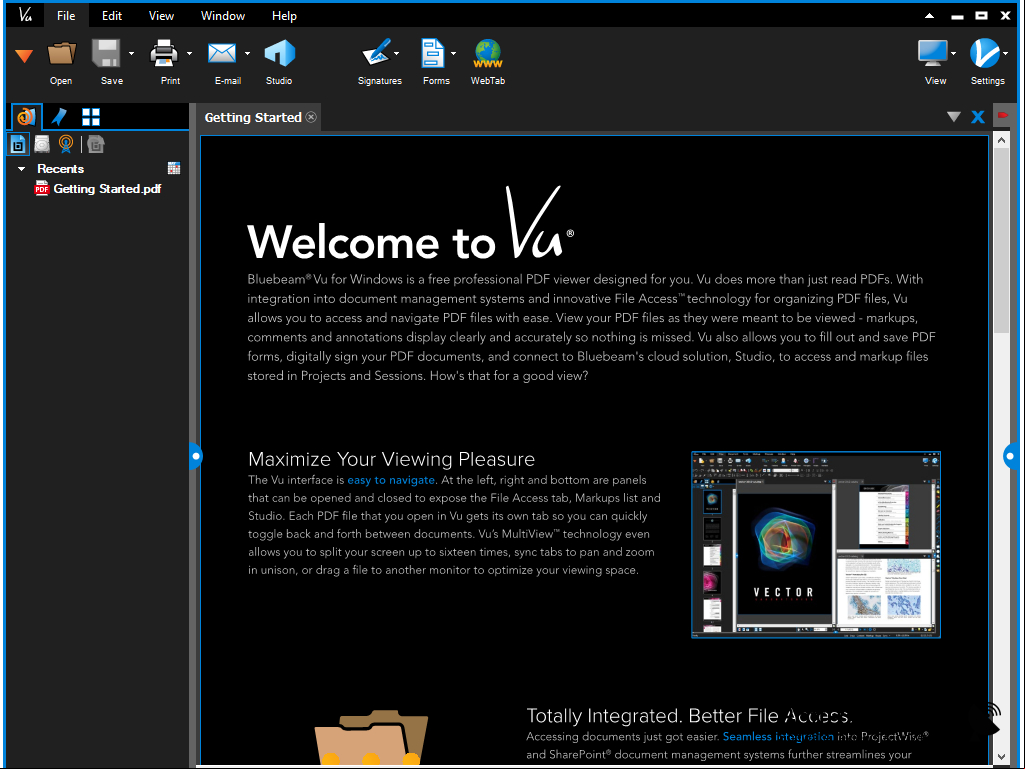The image size is (1025, 769).
Task: Expand the Signatures dropdown arrow
Action: 397,54
